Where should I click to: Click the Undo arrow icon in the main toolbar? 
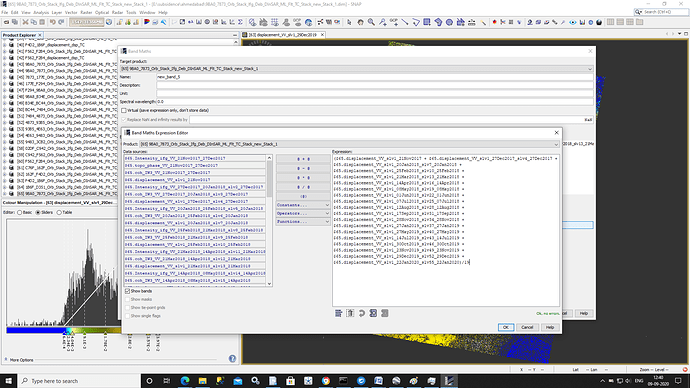(x=53, y=22)
